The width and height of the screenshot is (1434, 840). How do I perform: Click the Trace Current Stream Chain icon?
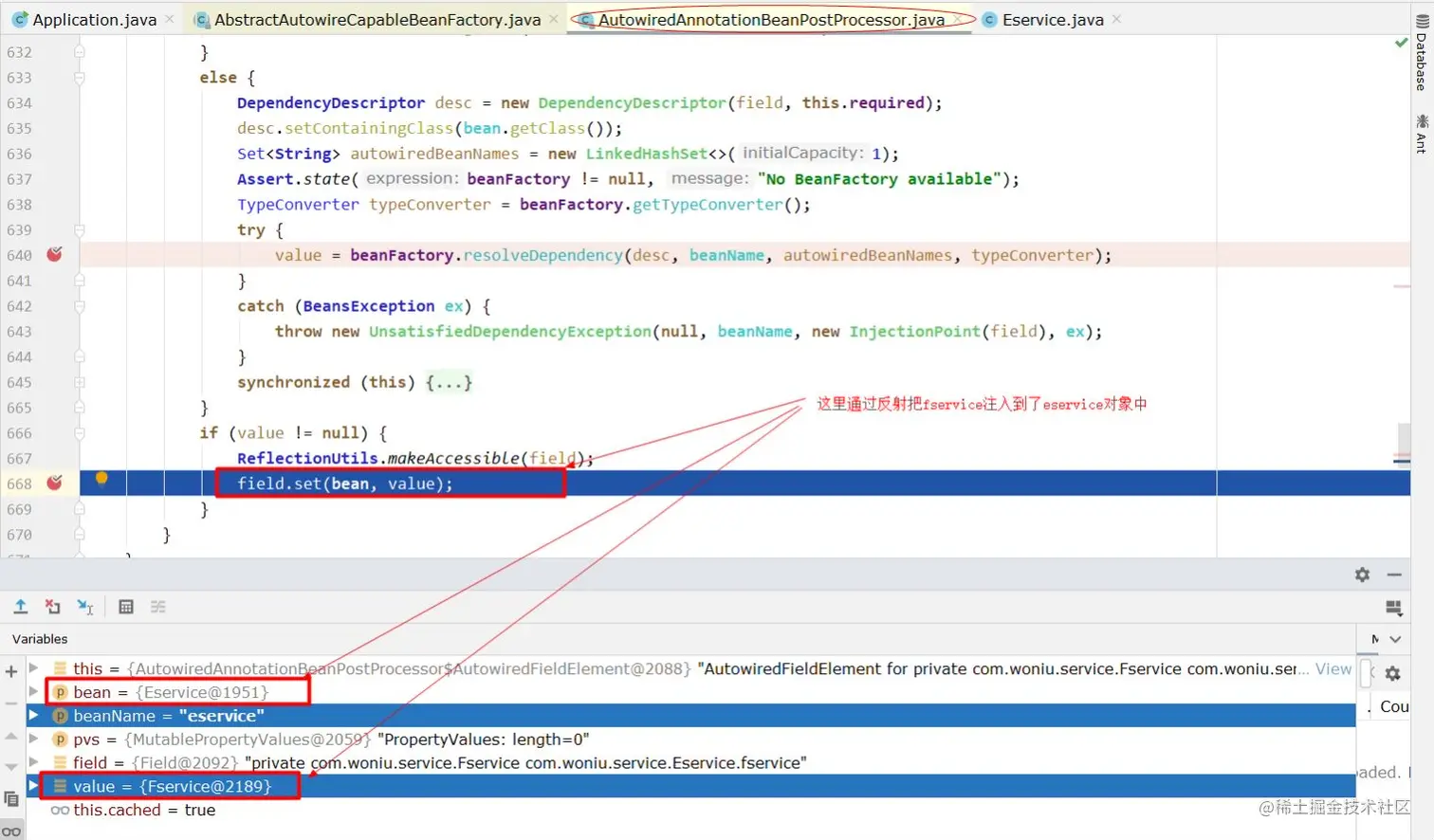pyautogui.click(x=158, y=607)
